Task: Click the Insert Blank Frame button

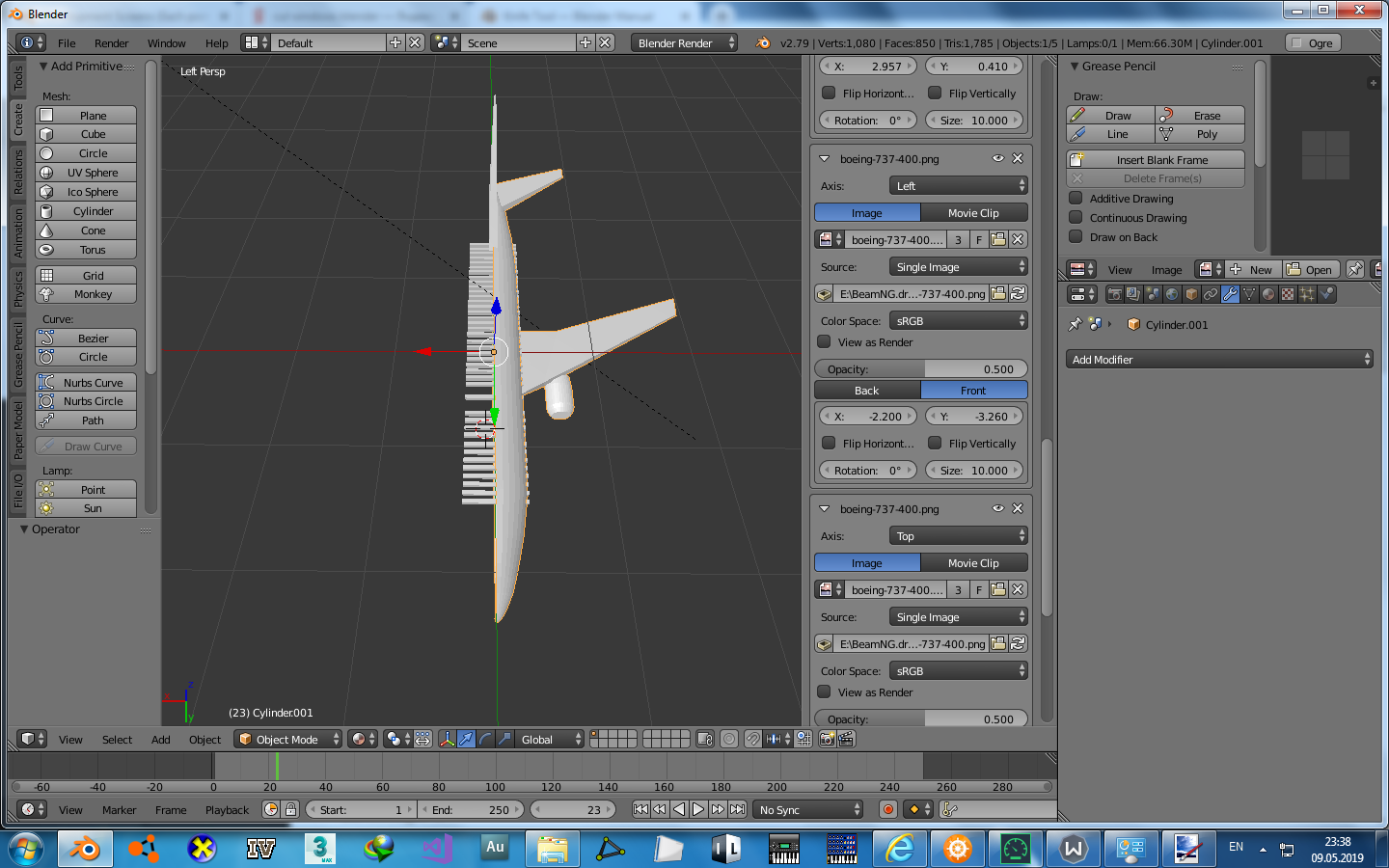Action: point(1161,160)
